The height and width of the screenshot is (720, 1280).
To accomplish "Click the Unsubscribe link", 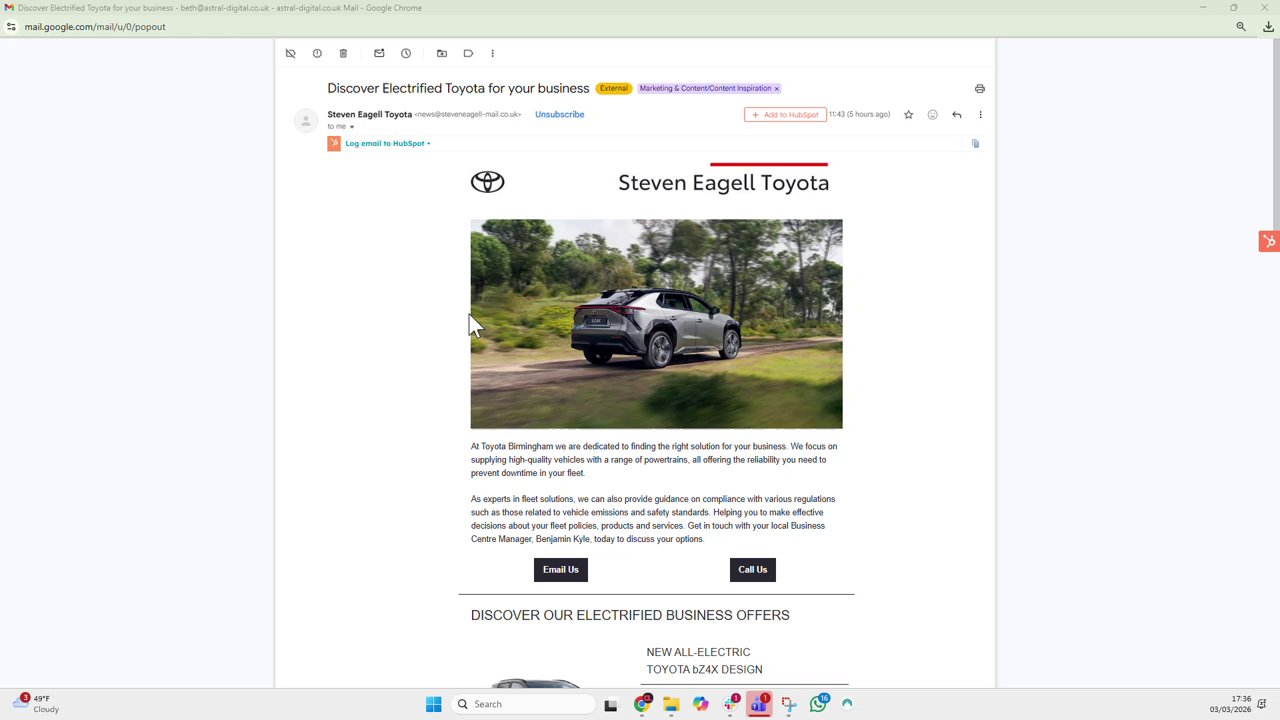I will point(559,114).
